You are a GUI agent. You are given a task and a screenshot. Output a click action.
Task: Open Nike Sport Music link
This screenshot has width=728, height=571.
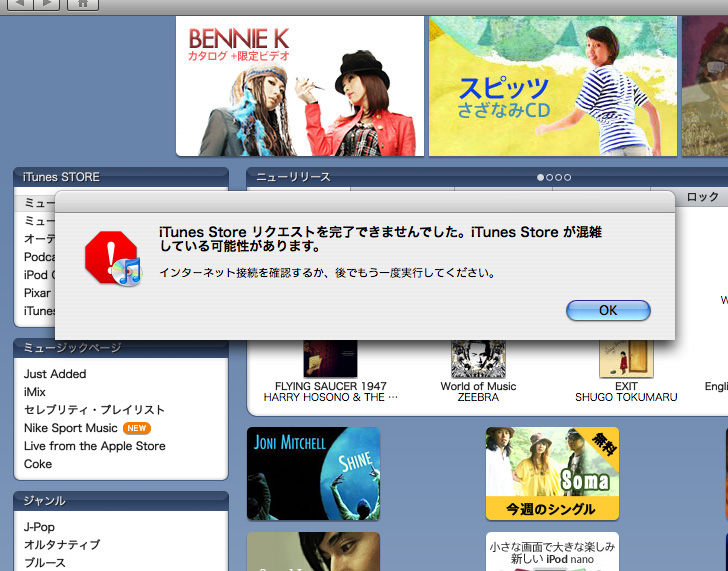[x=71, y=428]
